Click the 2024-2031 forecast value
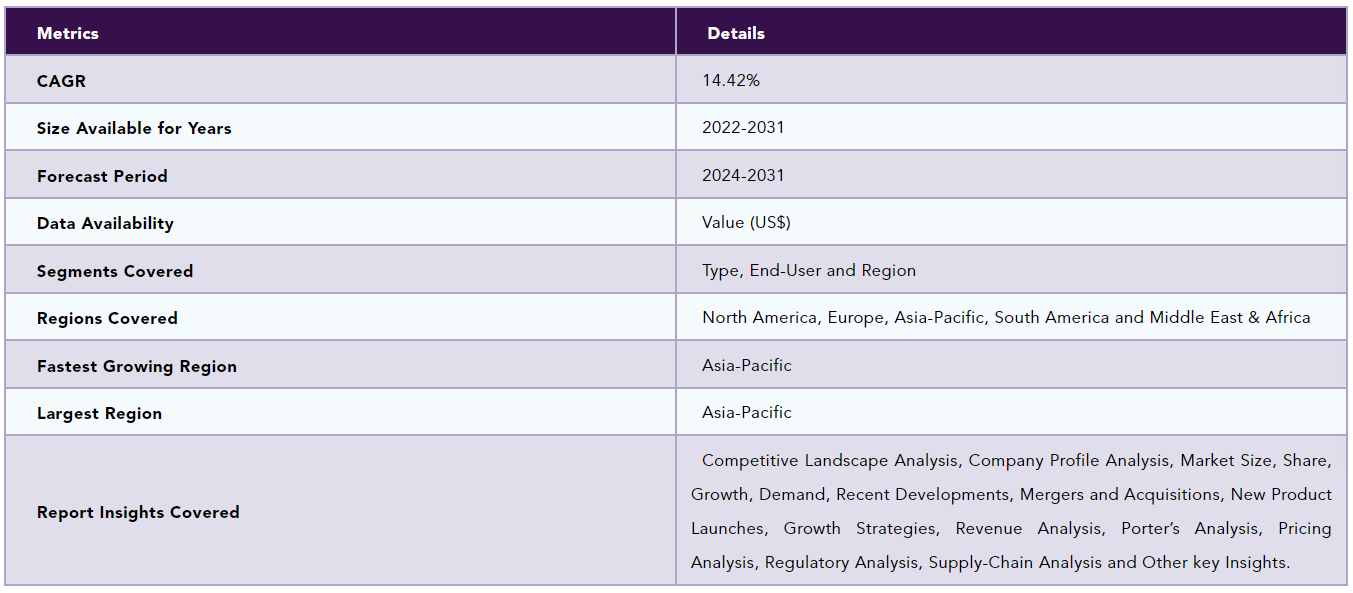The height and width of the screenshot is (593, 1353). (x=743, y=175)
